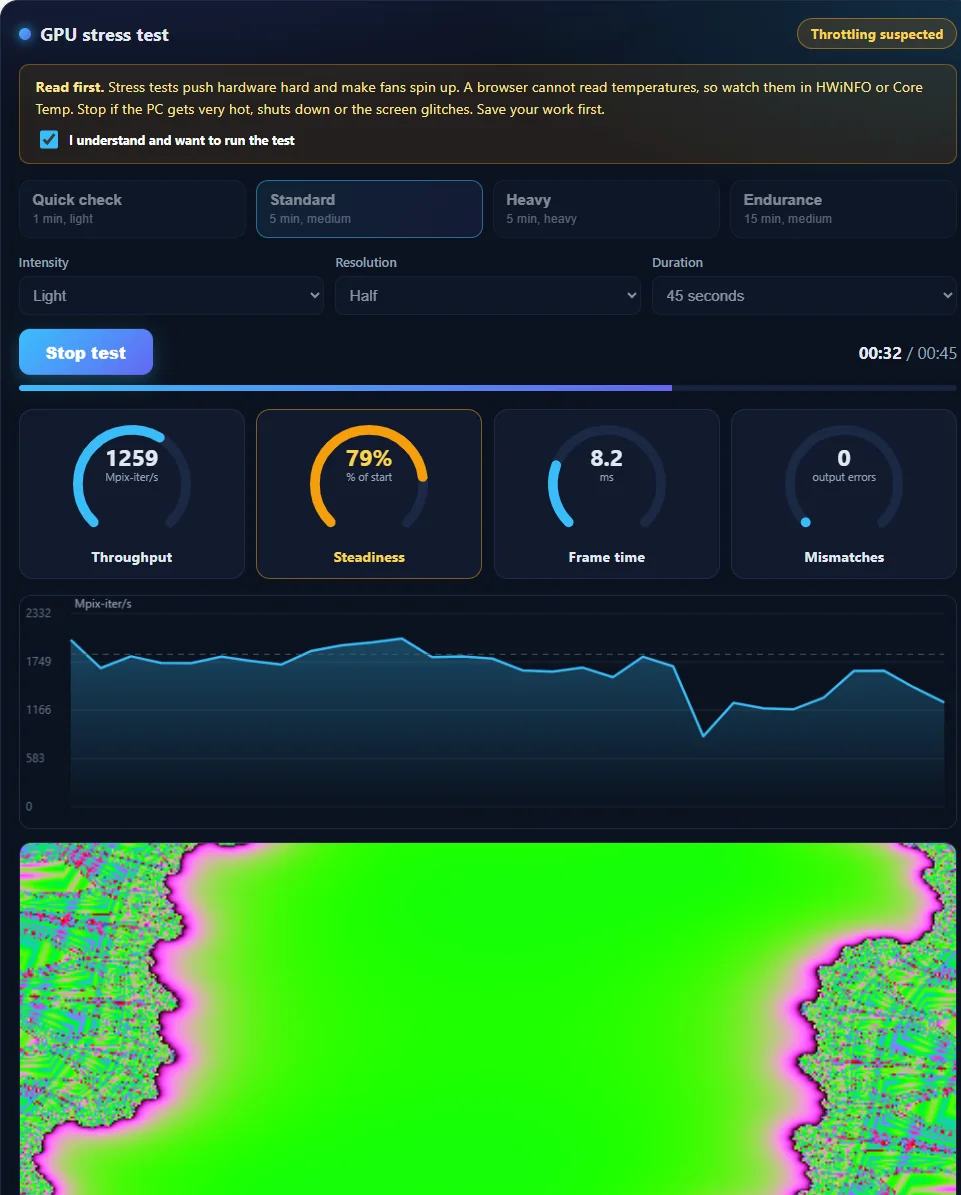The height and width of the screenshot is (1195, 961).
Task: Click the Read first warning text
Action: click(479, 98)
